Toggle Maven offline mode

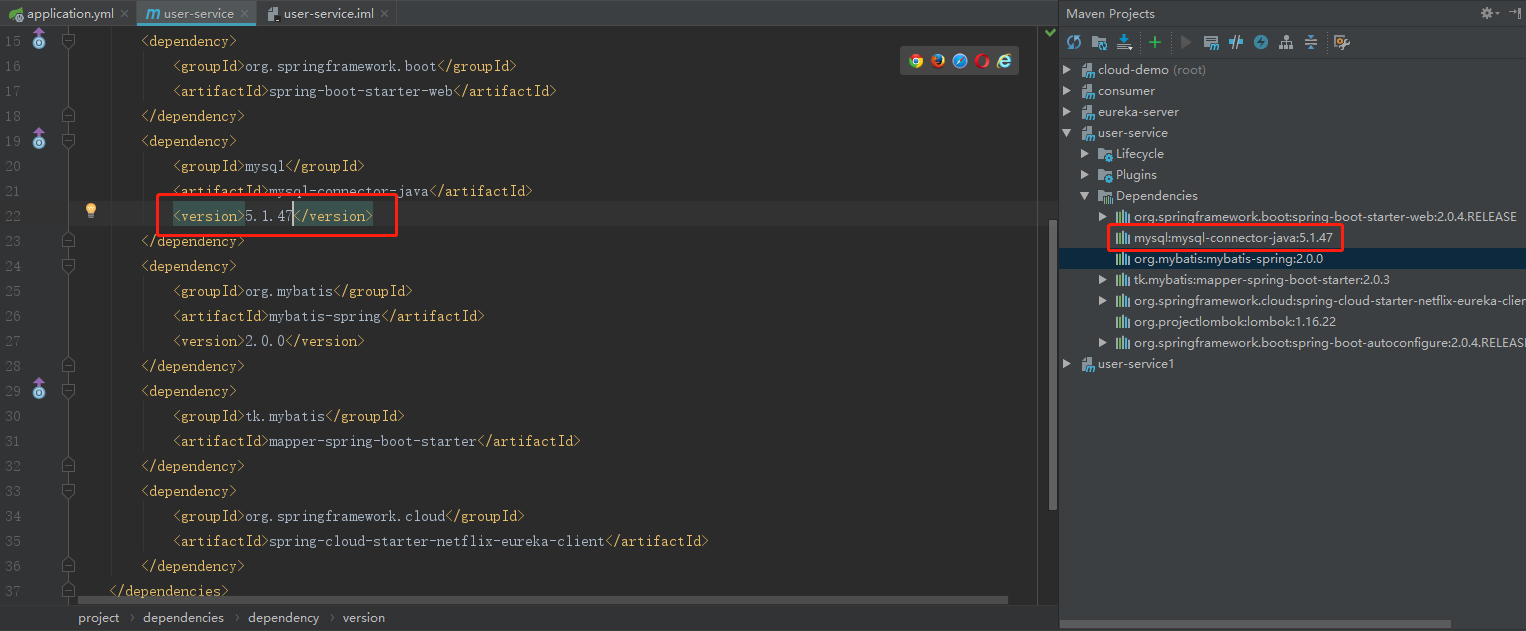click(x=1261, y=42)
